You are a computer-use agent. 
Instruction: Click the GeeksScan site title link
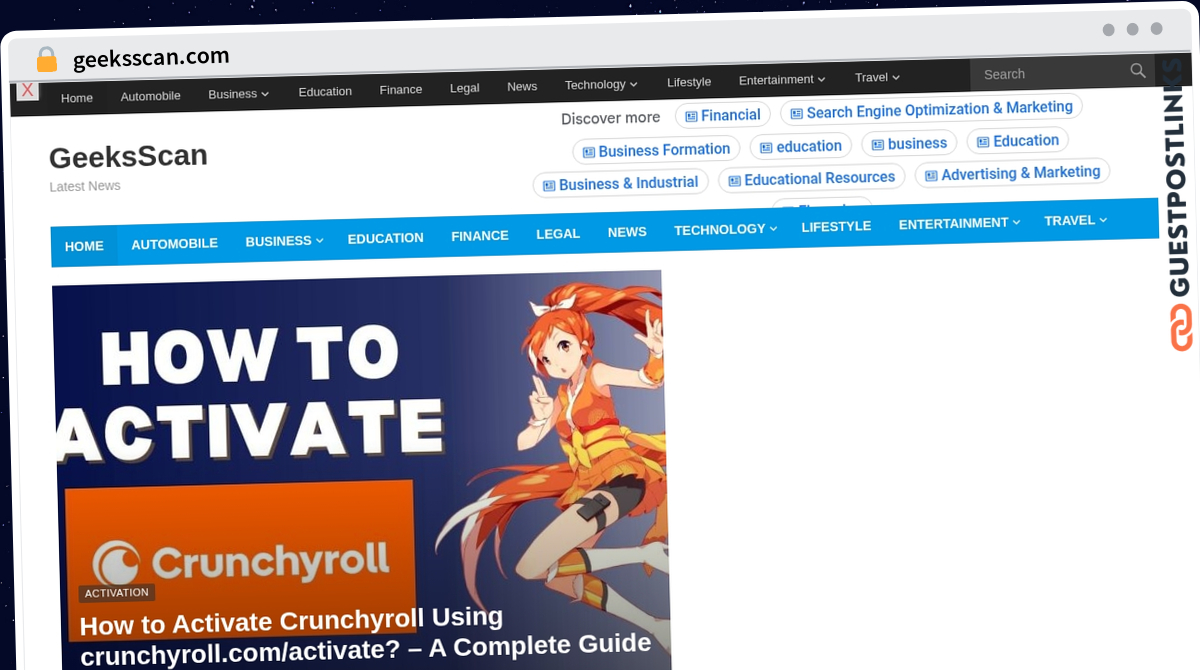[x=128, y=156]
